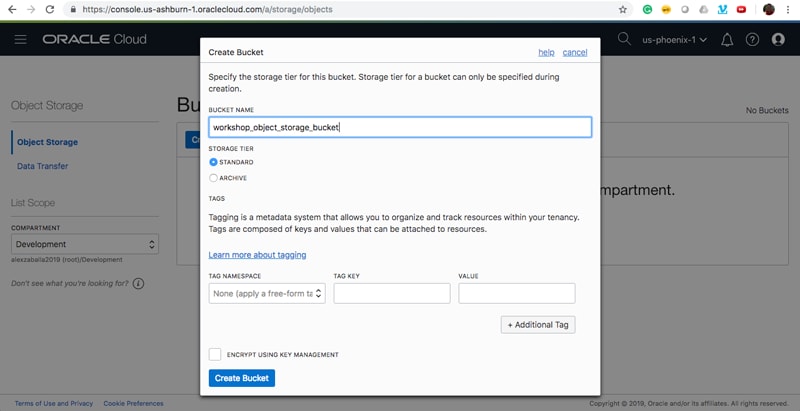Enable Encrypt Using Key Management checkbox
Viewport: 800px width, 411px height.
pos(215,354)
